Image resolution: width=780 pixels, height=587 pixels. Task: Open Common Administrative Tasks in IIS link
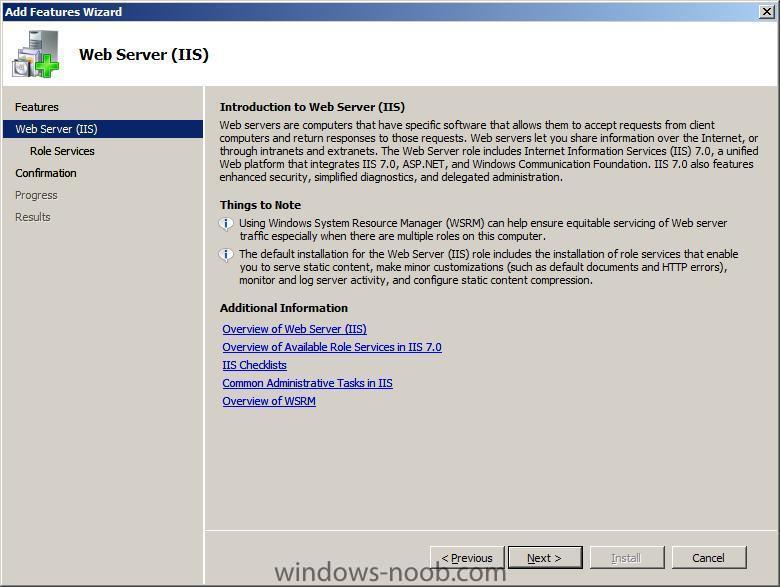[307, 383]
